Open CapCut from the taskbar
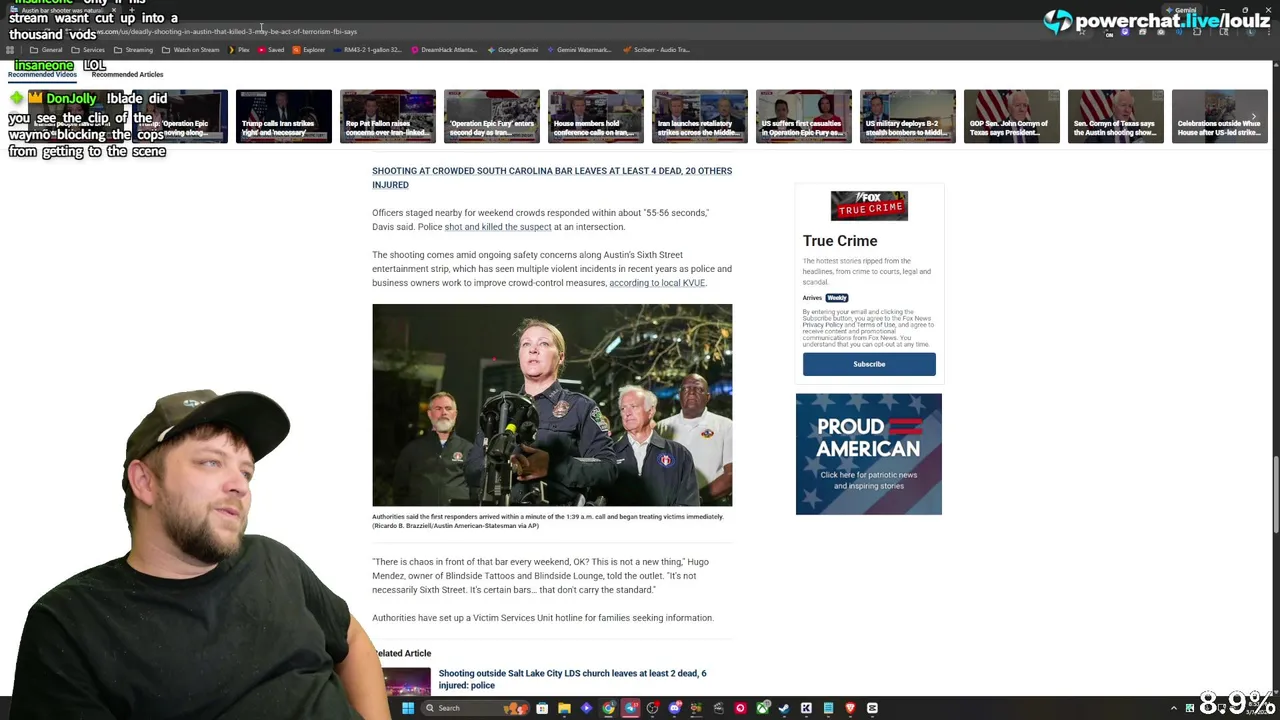The image size is (1280, 720). click(x=872, y=708)
